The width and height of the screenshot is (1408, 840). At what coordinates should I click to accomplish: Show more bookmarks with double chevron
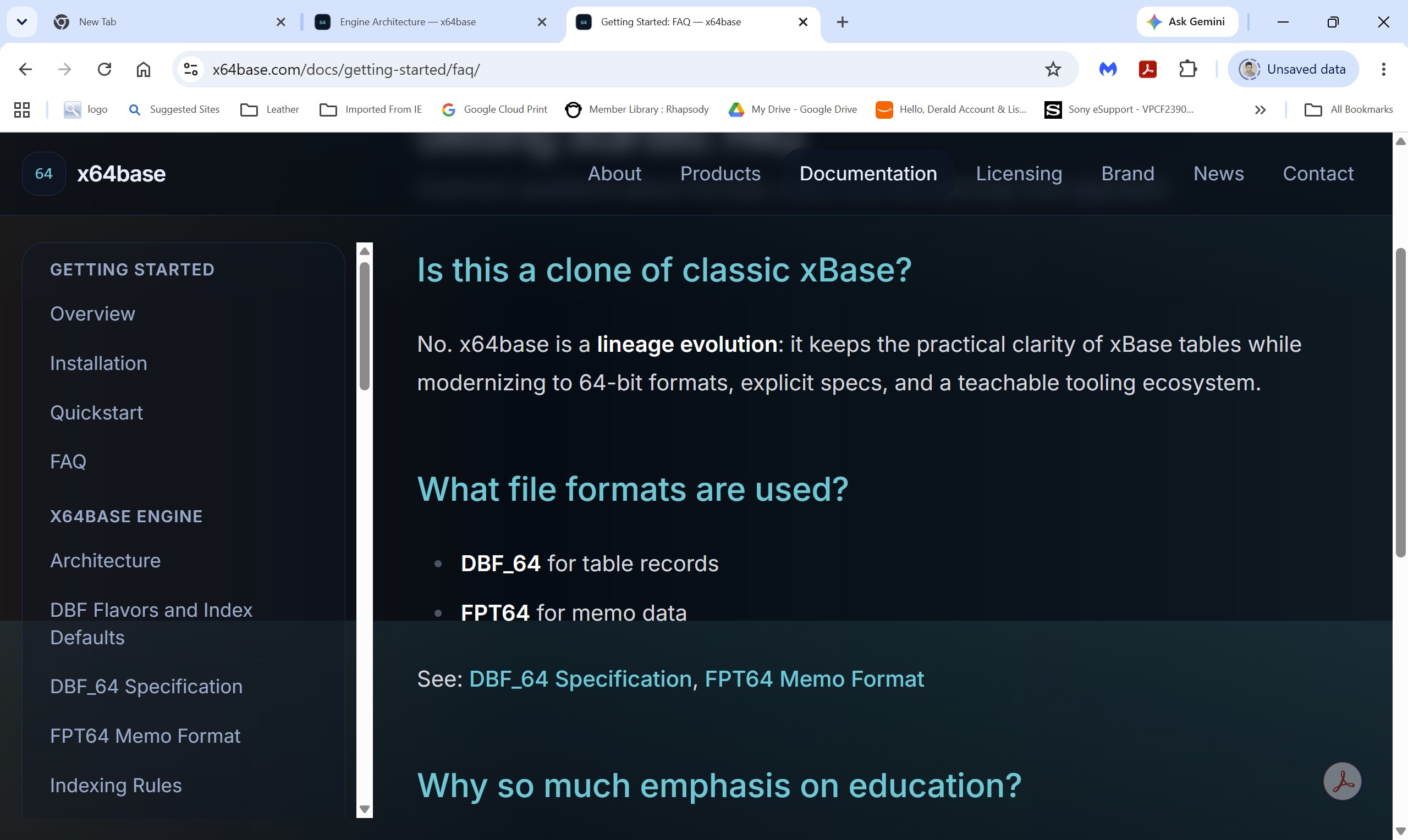1260,110
